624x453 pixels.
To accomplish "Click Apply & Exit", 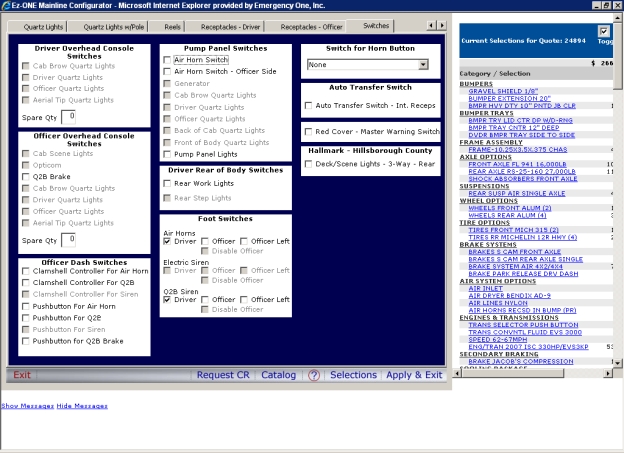I will click(x=414, y=375).
